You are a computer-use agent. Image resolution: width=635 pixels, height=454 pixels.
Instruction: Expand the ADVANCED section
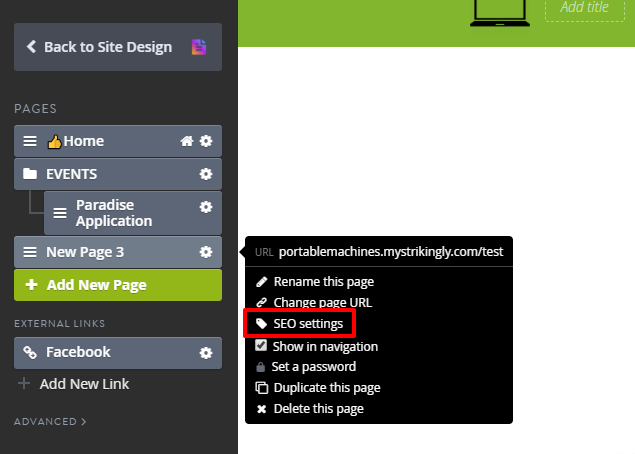coord(50,422)
